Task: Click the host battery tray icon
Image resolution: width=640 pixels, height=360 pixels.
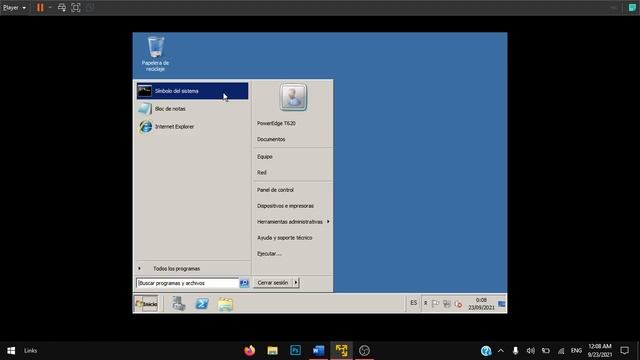Action: [x=546, y=351]
